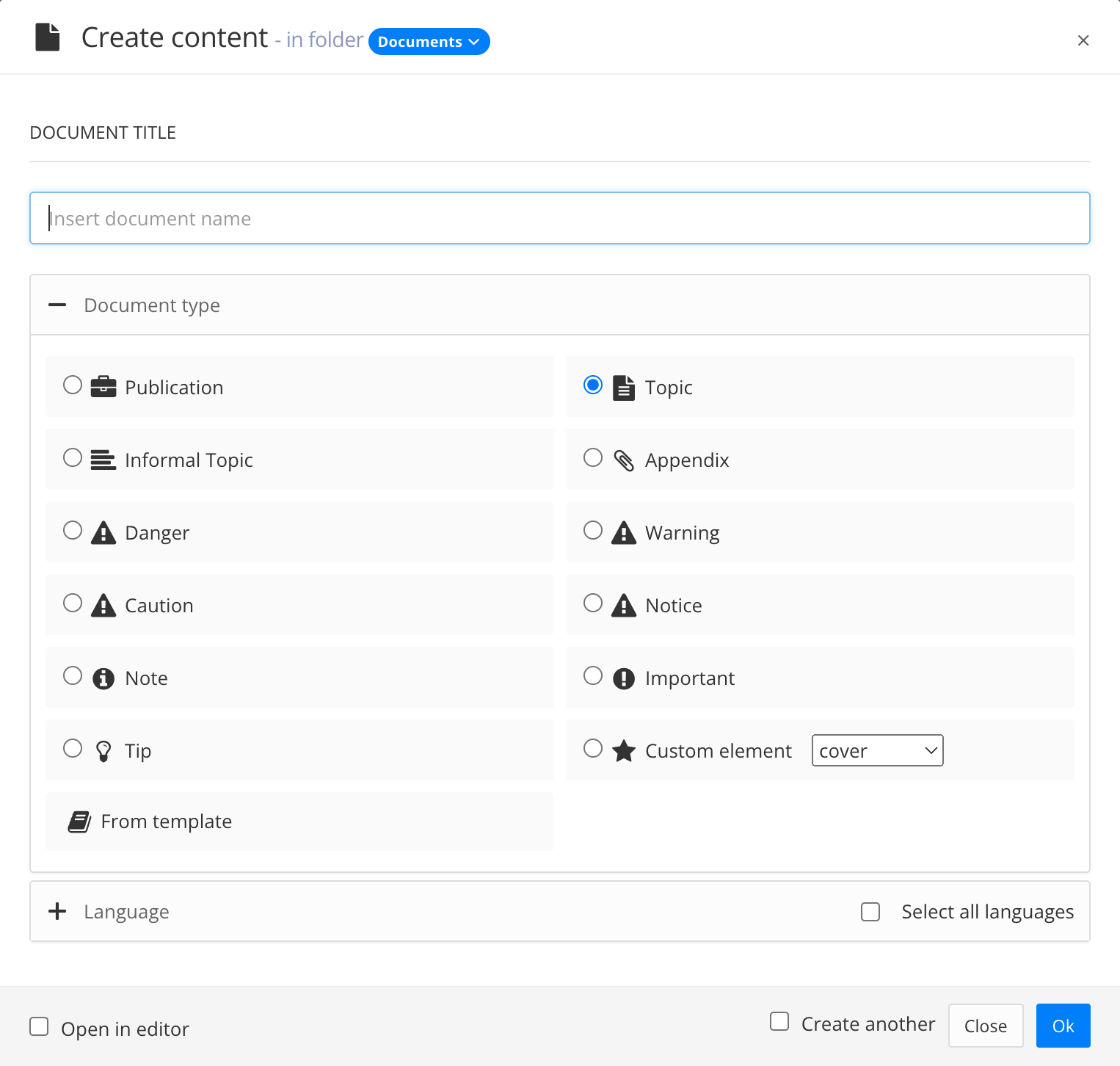Check the Create another box

click(x=779, y=1021)
